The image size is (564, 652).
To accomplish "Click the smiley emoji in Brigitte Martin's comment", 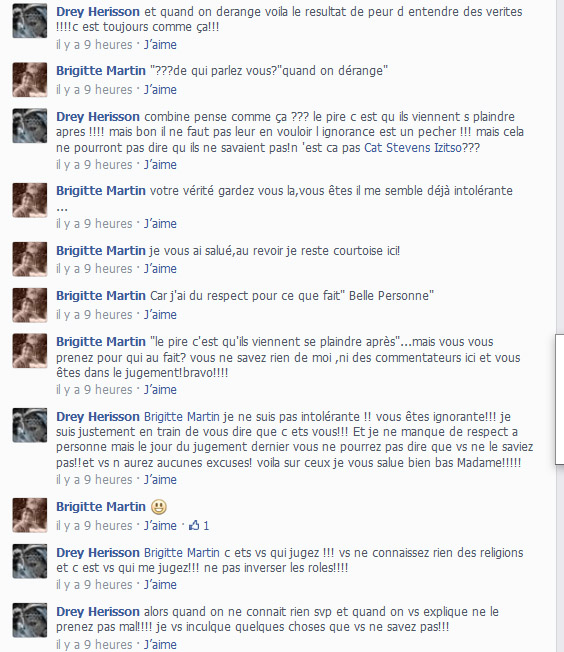I will pos(158,507).
